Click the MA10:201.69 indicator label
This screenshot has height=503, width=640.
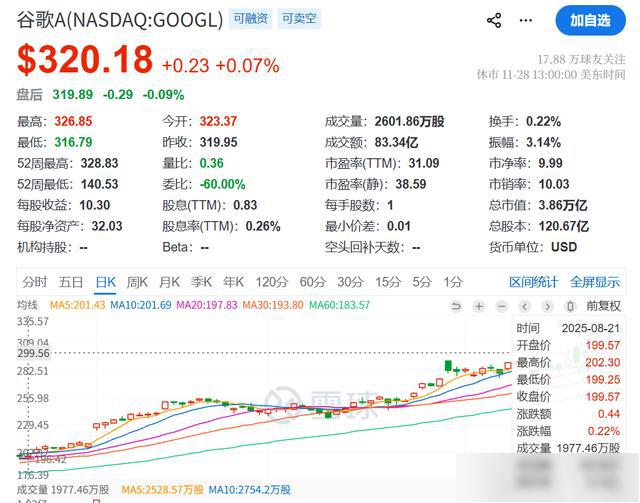click(141, 305)
